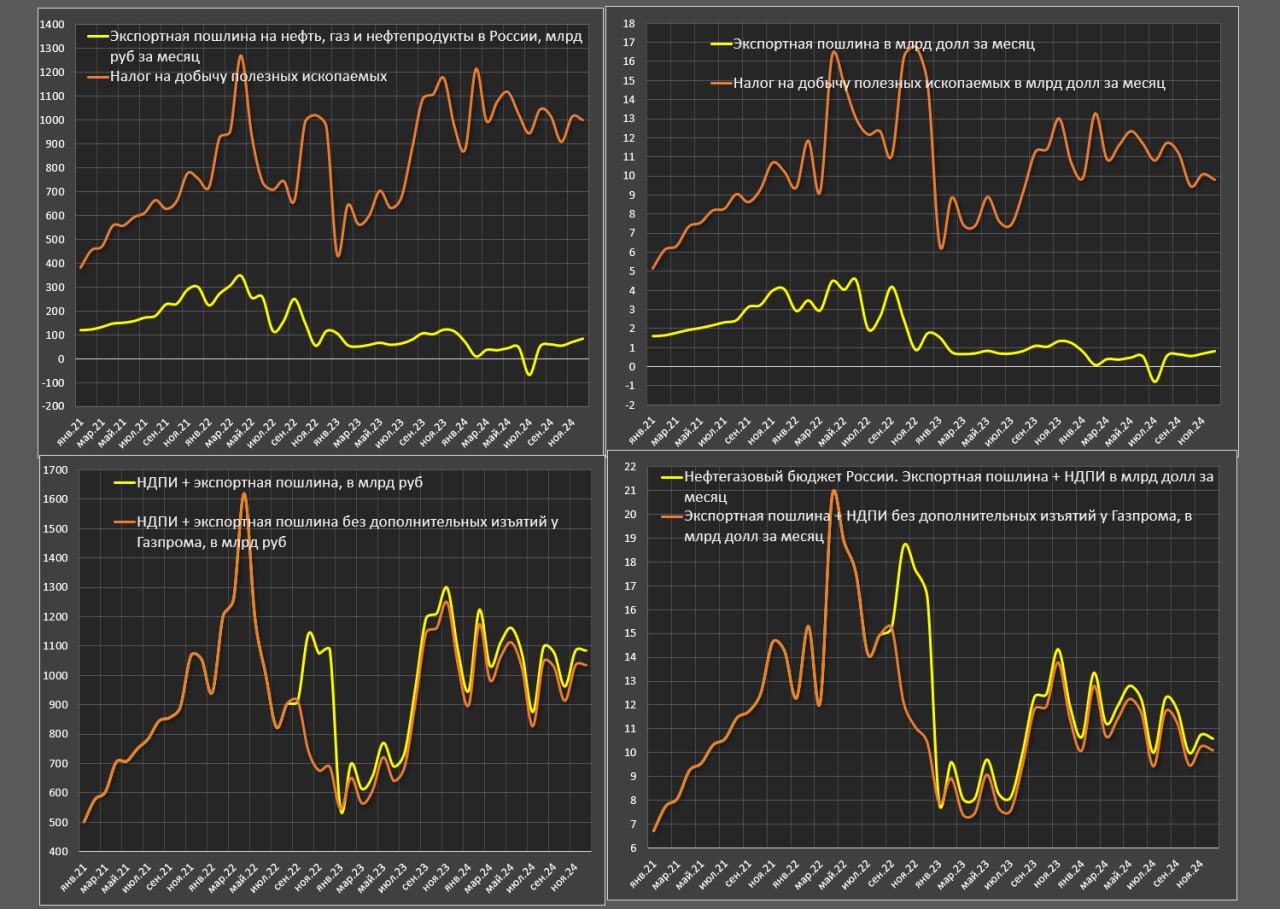Click the yellow line's negative dip in top-left chart

530,374
